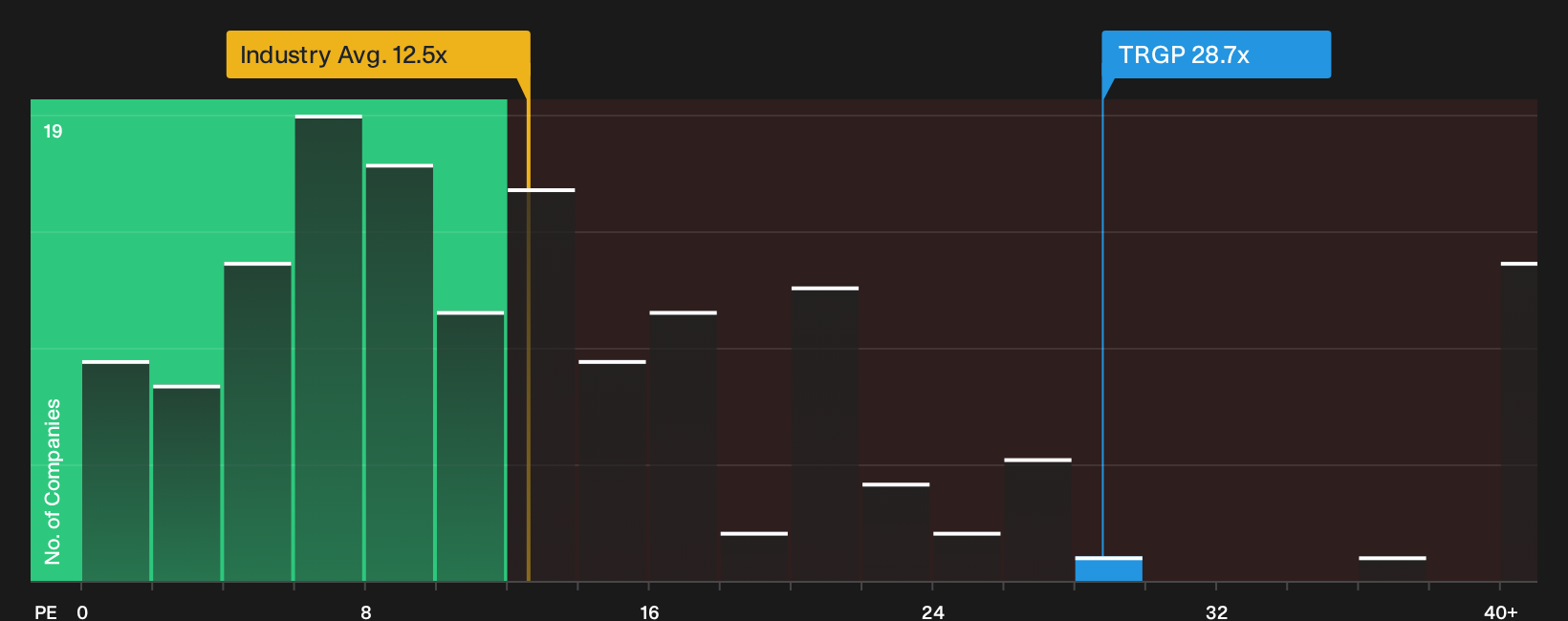Click the x-axis label 24
Image resolution: width=1568 pixels, height=621 pixels.
(x=933, y=611)
